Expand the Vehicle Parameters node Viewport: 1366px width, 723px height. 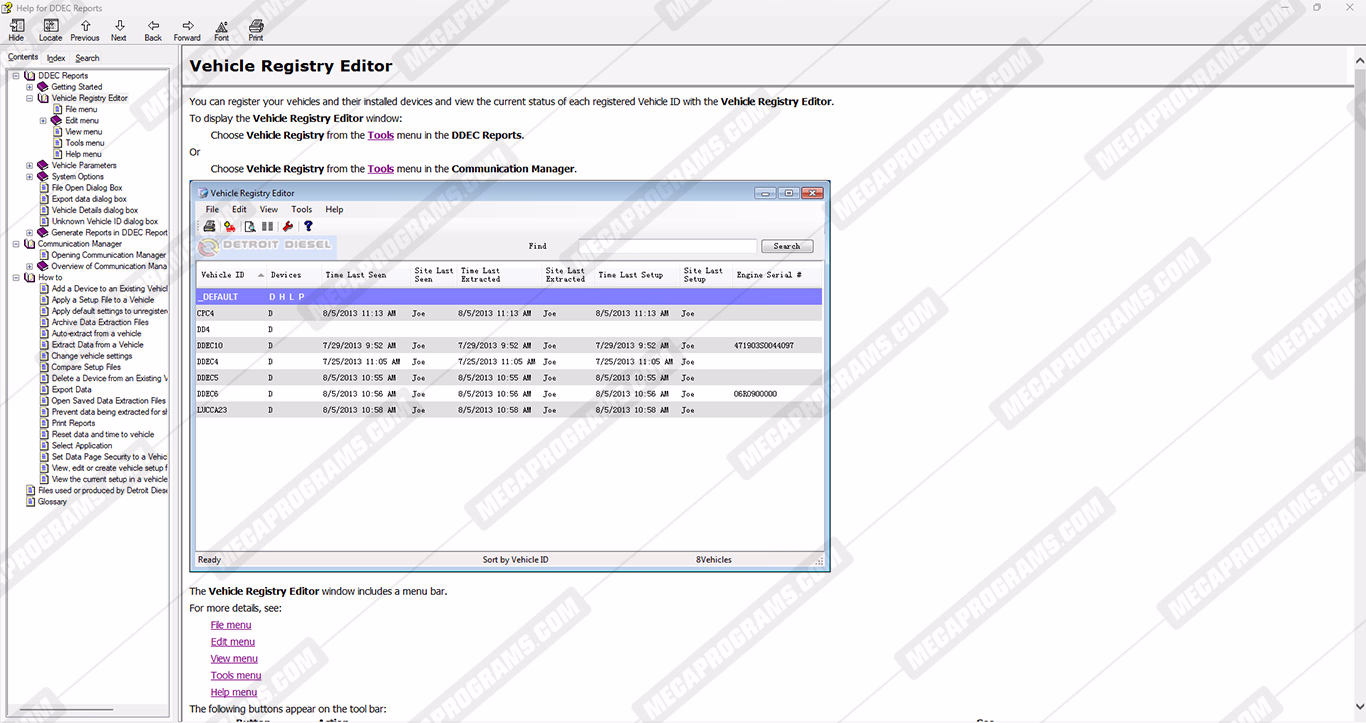tap(30, 166)
